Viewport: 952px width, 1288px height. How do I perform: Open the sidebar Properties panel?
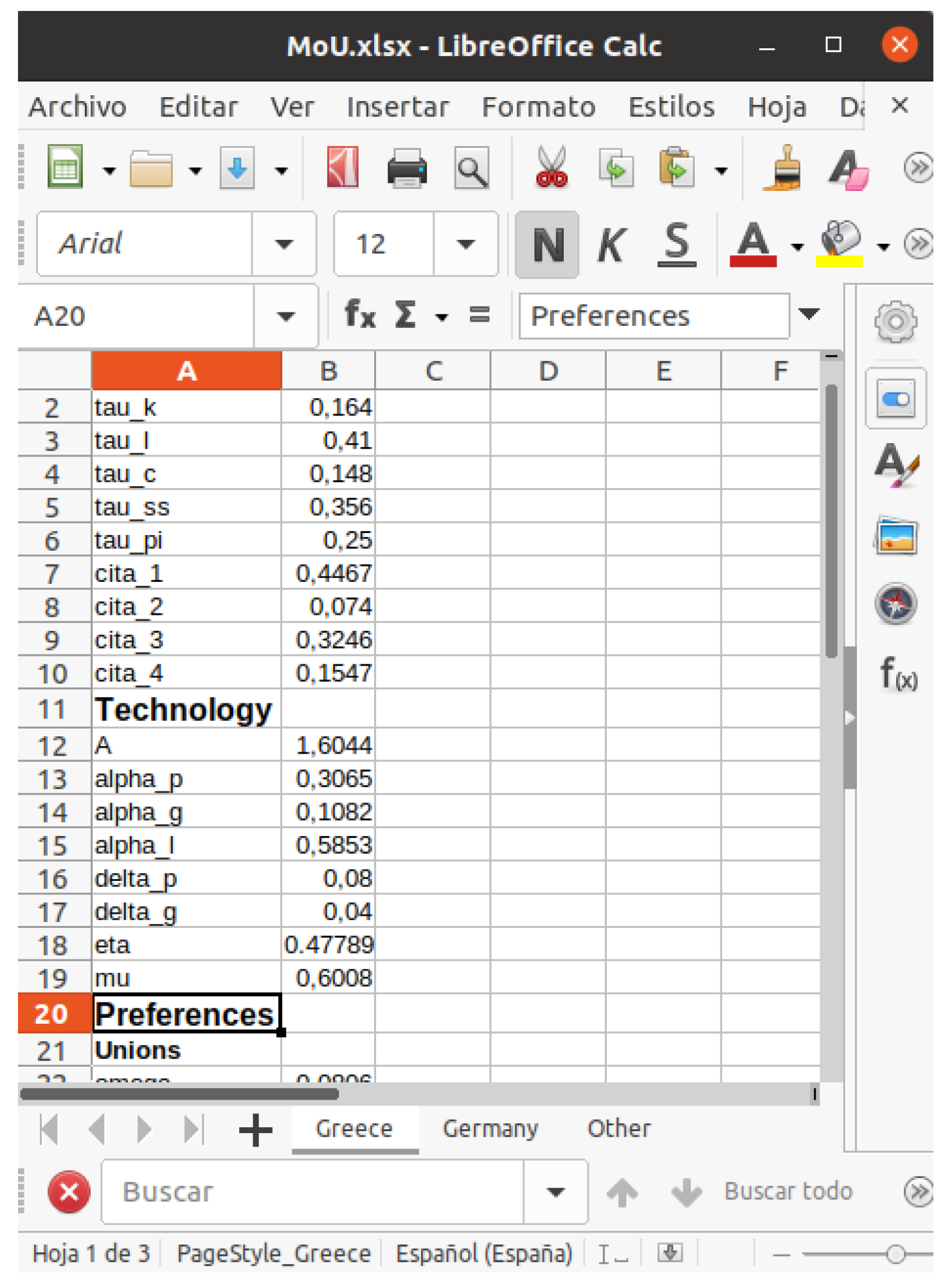tap(896, 399)
